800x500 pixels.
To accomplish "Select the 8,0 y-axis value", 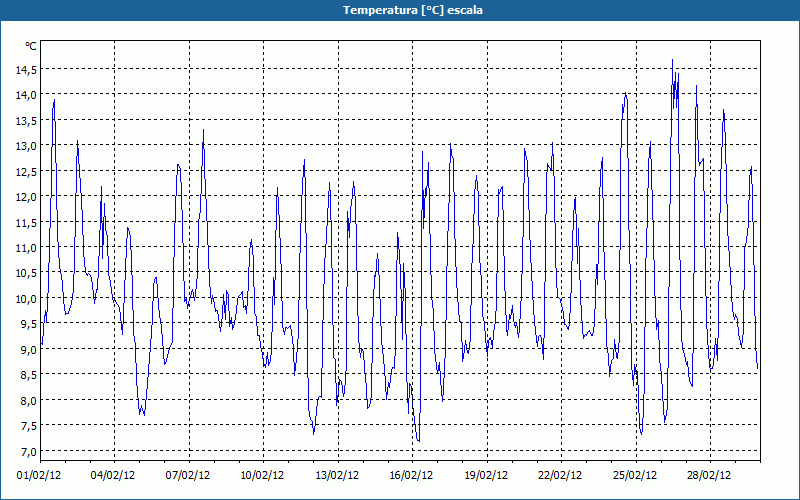I will pyautogui.click(x=29, y=400).
